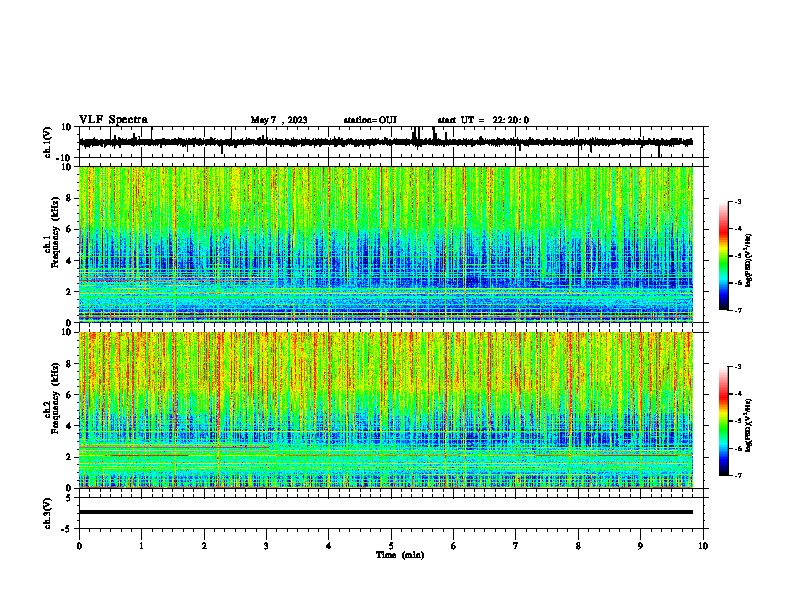The width and height of the screenshot is (792, 612).
Task: Click the 'station=OUI' header label
Action: pyautogui.click(x=370, y=120)
